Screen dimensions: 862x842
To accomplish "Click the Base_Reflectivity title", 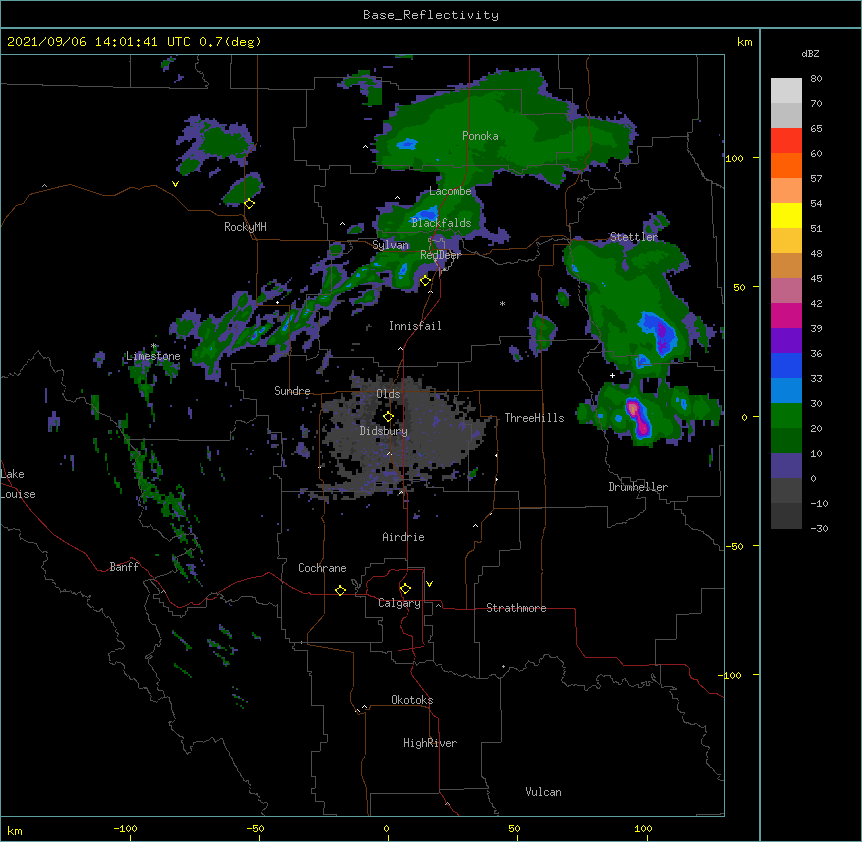I will 431,15.
